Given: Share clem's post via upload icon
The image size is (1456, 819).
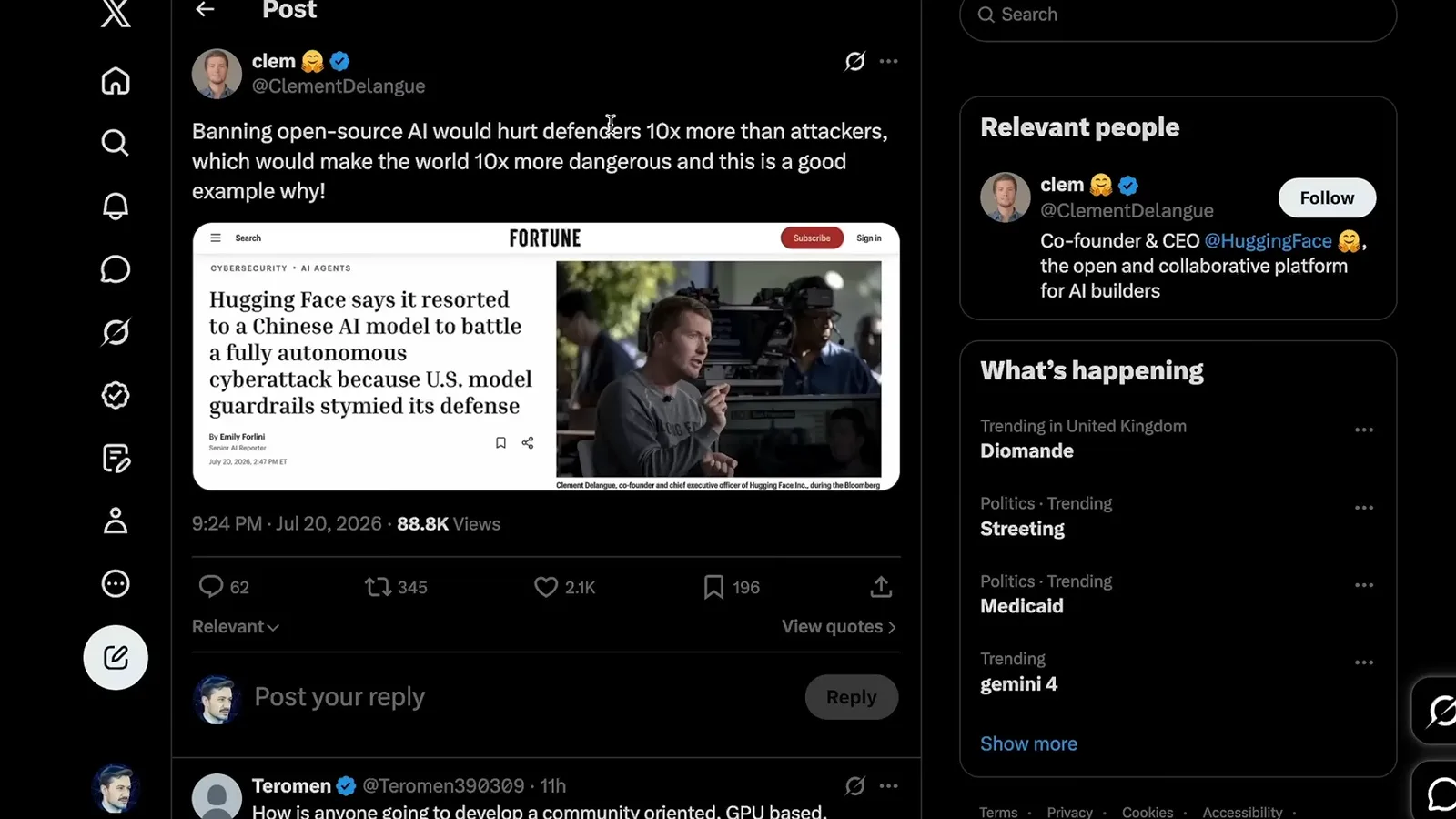Looking at the screenshot, I should (x=881, y=587).
